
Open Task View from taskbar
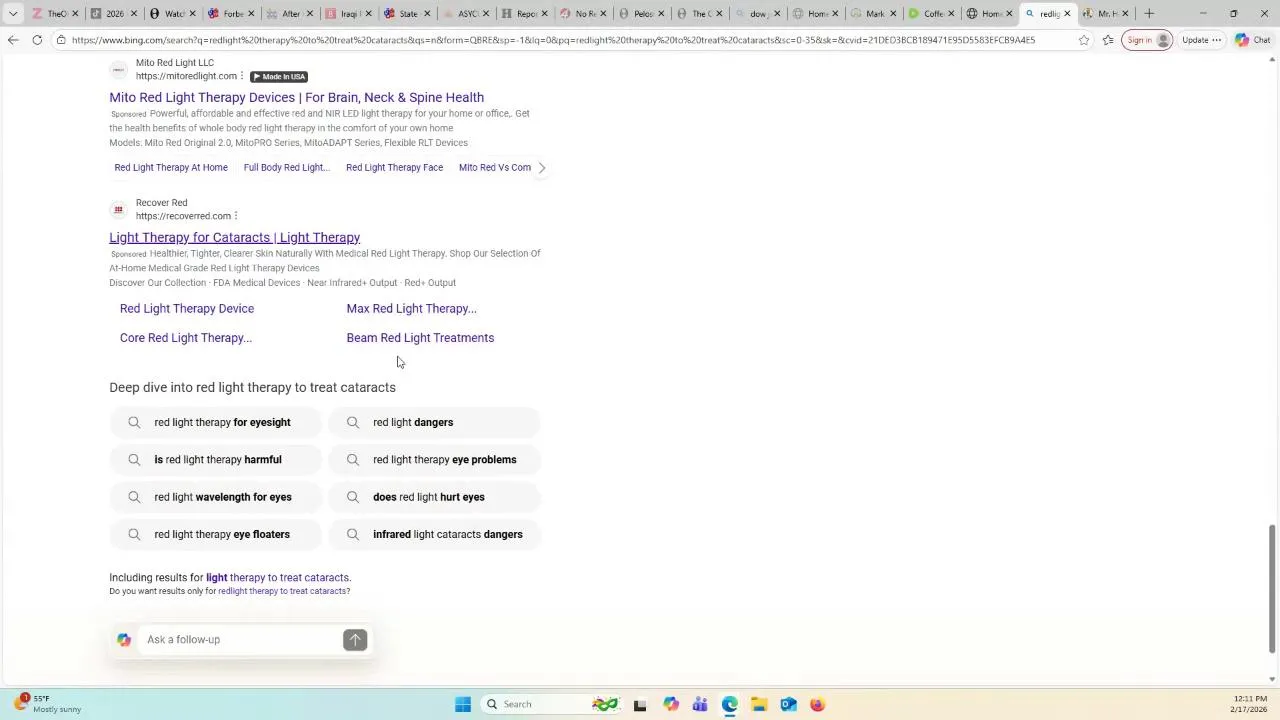coord(640,704)
